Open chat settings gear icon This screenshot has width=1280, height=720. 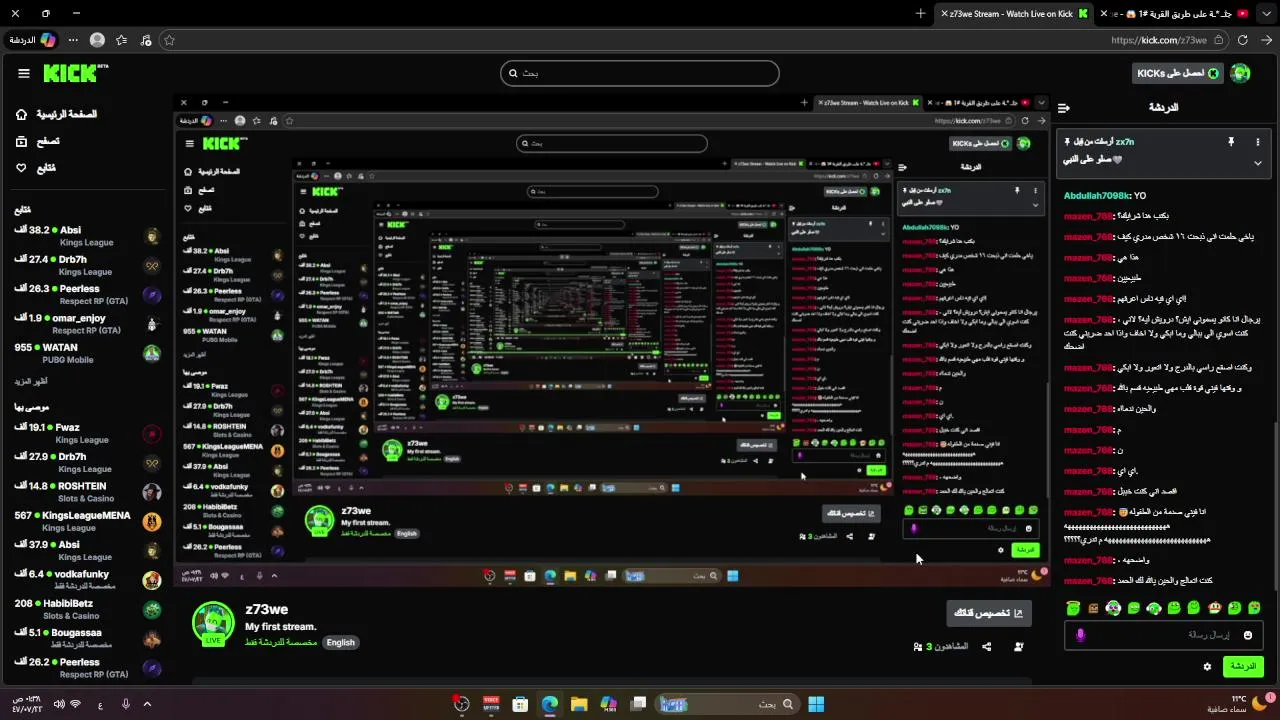pos(1207,666)
